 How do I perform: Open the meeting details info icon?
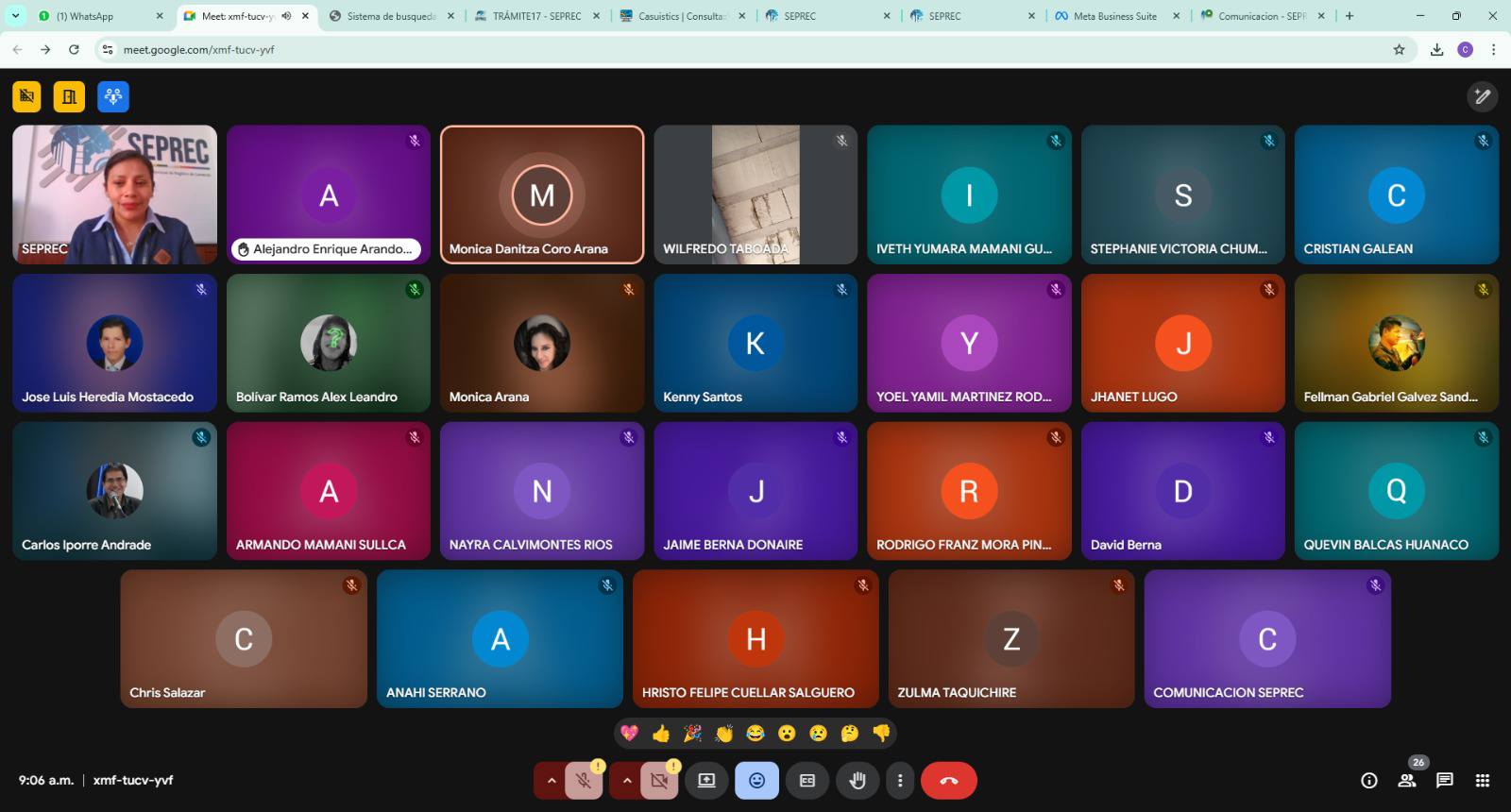(1368, 780)
